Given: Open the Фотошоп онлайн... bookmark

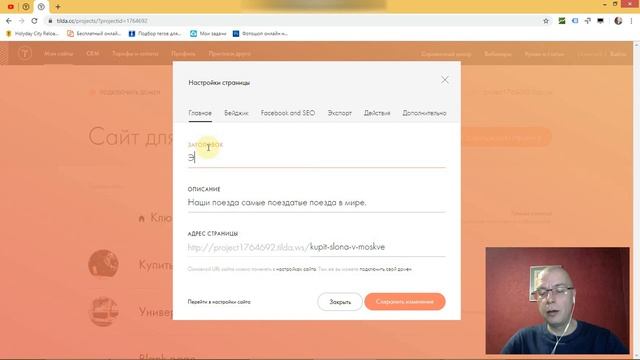Looking at the screenshot, I should tap(260, 33).
